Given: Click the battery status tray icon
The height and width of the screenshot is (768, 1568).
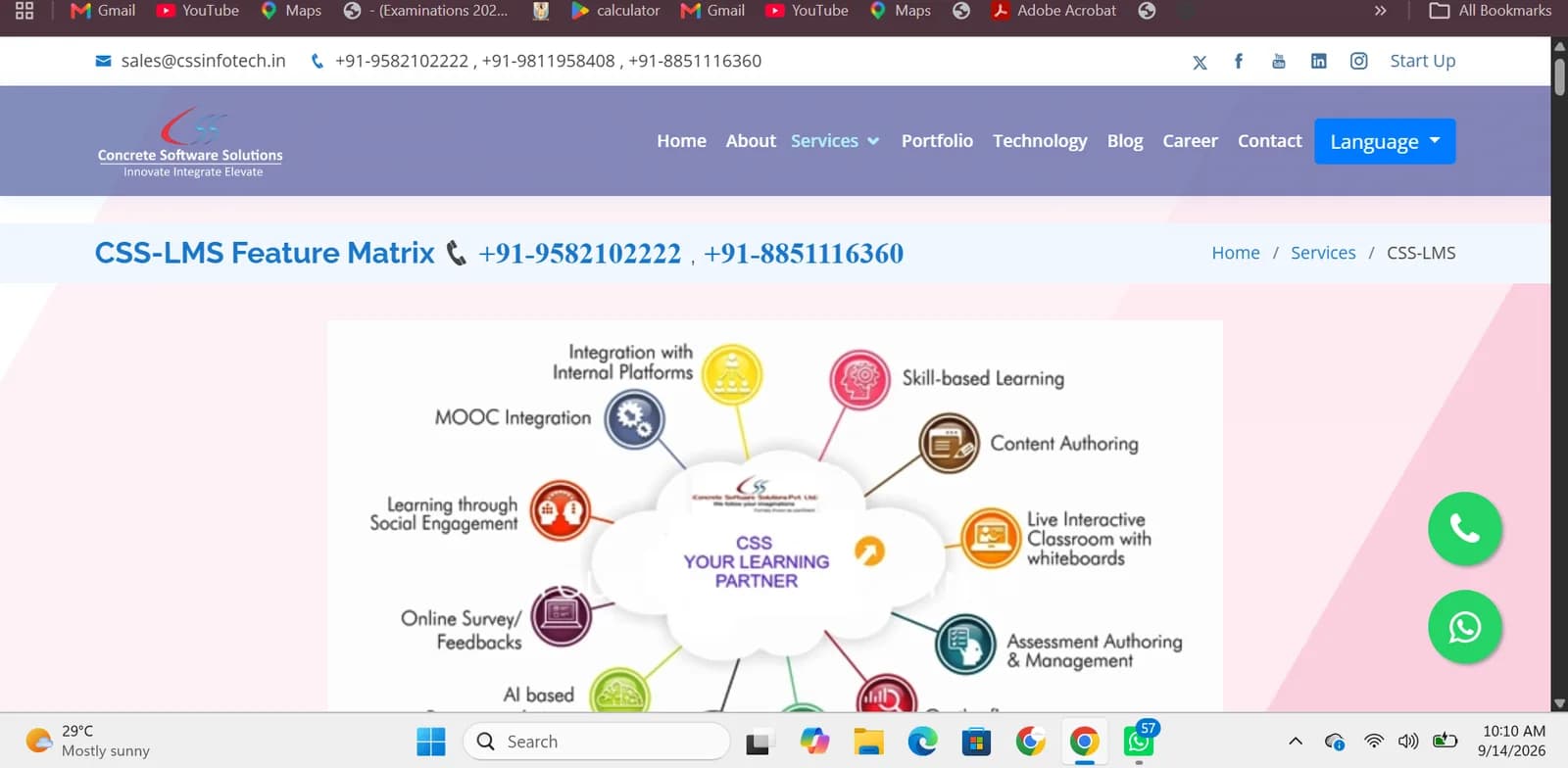Looking at the screenshot, I should [x=1445, y=741].
